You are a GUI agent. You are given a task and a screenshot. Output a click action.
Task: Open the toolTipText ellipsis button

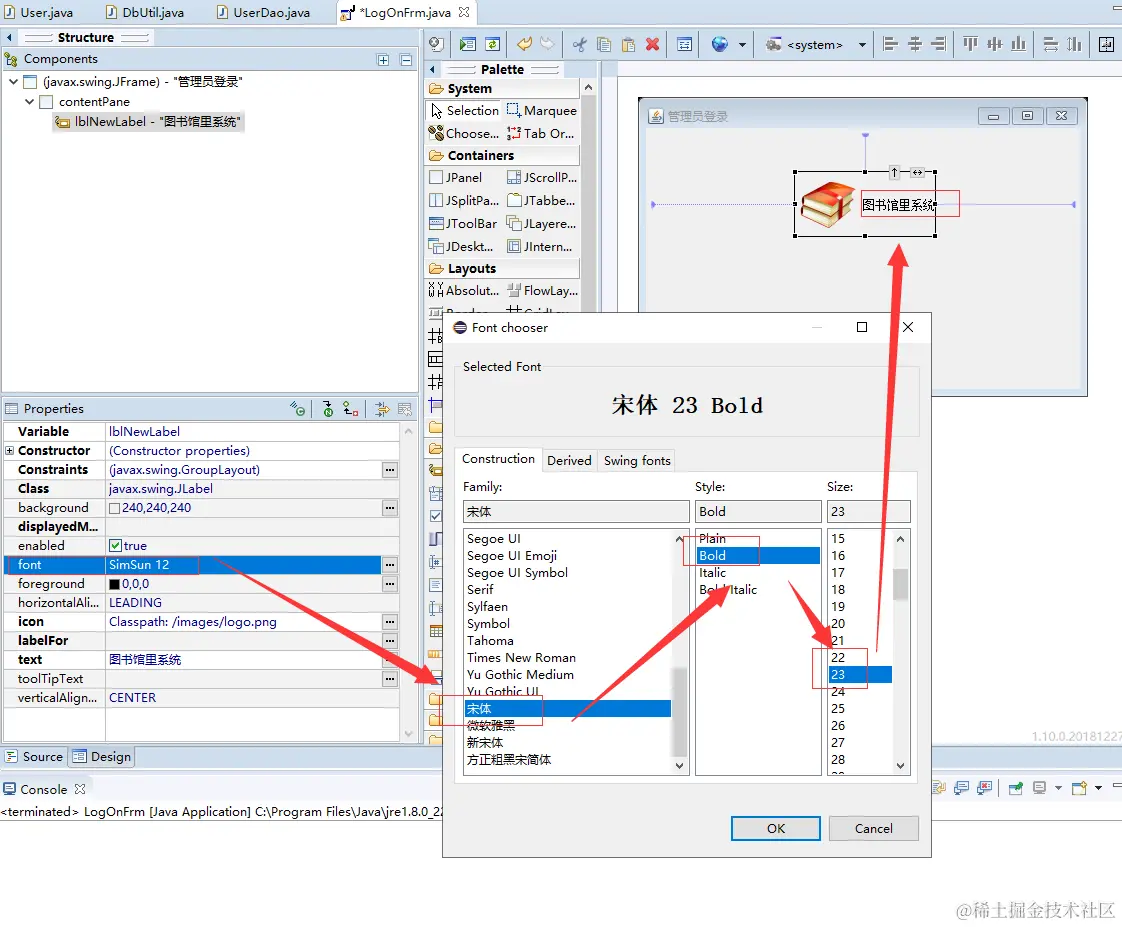click(x=390, y=679)
